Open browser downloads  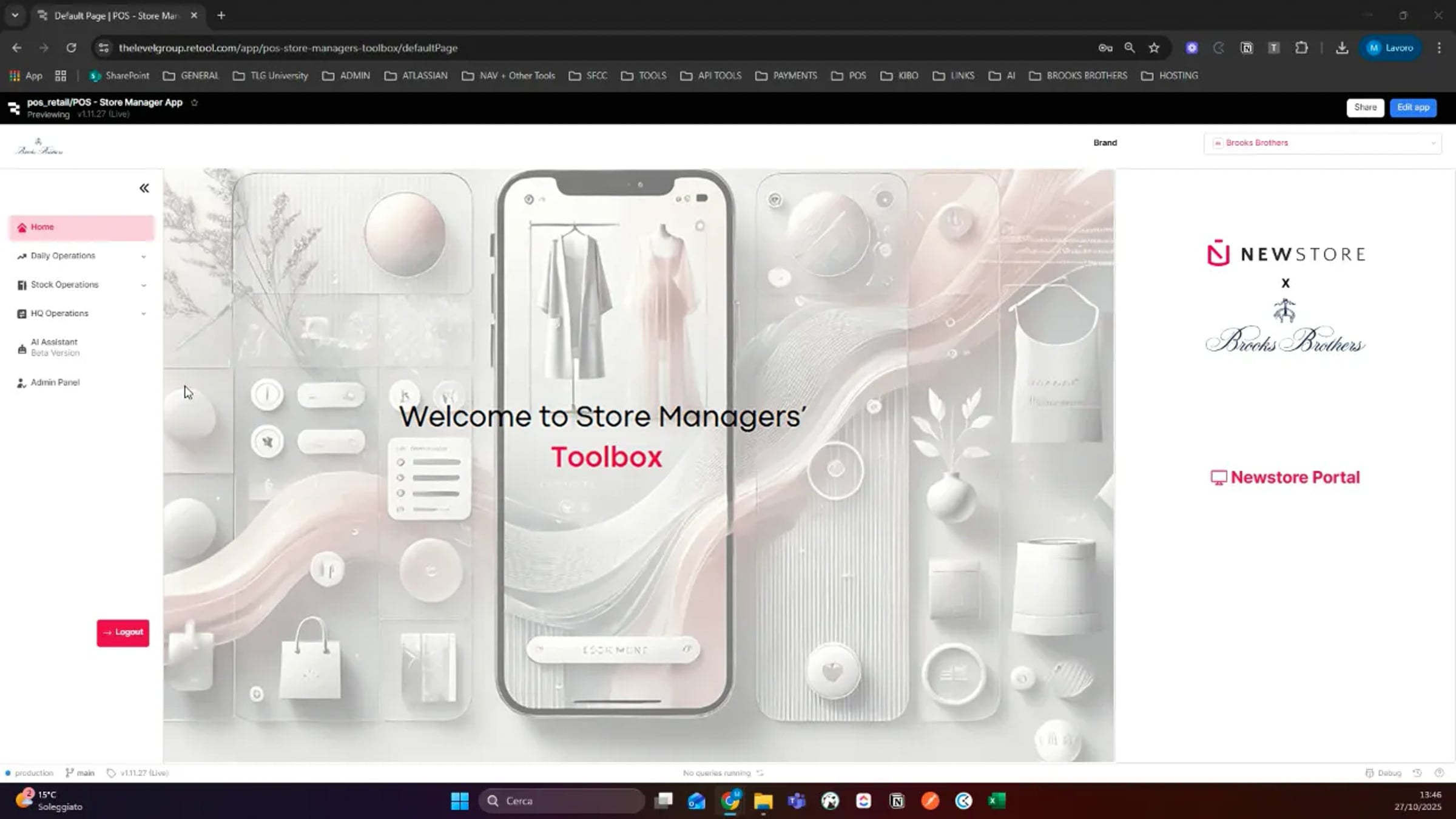[x=1342, y=48]
